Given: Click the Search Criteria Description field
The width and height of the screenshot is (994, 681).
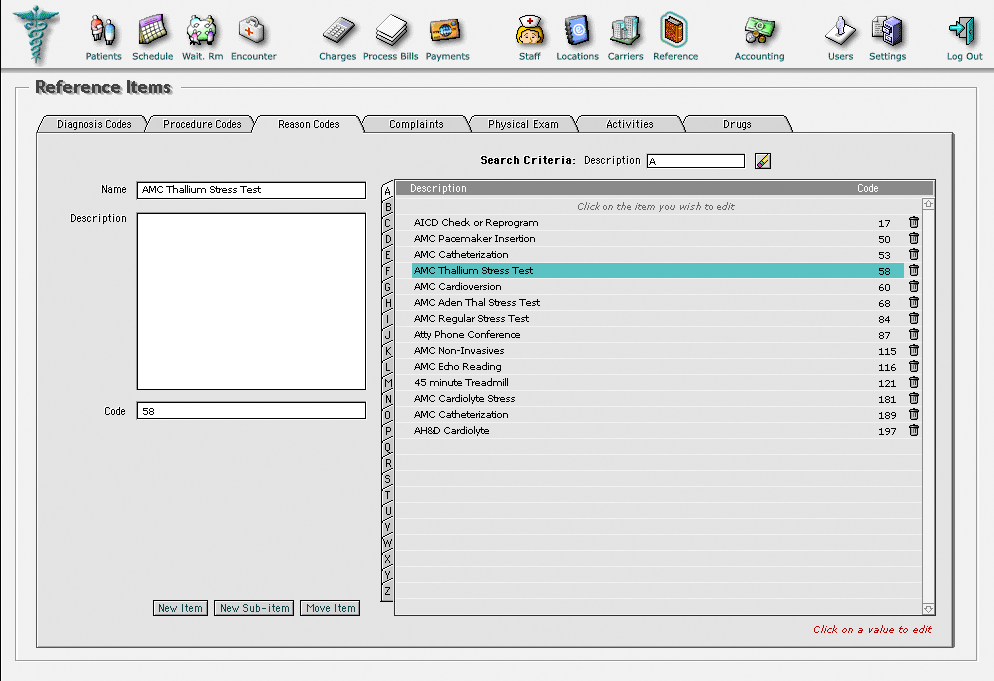Looking at the screenshot, I should pos(696,161).
